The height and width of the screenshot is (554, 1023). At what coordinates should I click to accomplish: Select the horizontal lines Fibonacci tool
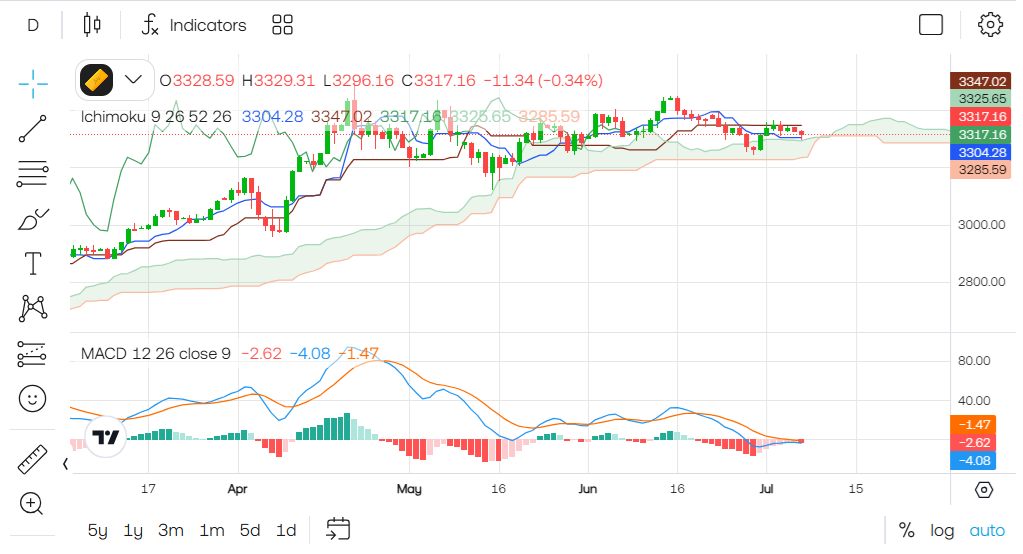tap(33, 174)
